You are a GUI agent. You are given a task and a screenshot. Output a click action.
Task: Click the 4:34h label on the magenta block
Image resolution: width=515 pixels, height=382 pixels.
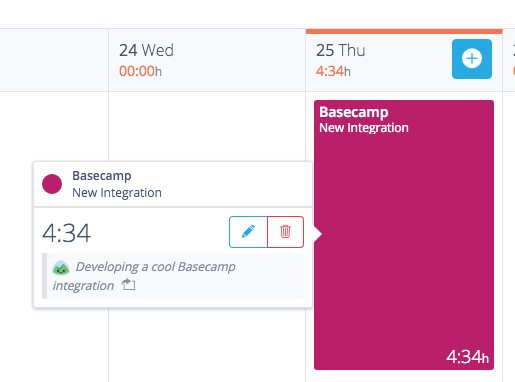click(468, 357)
